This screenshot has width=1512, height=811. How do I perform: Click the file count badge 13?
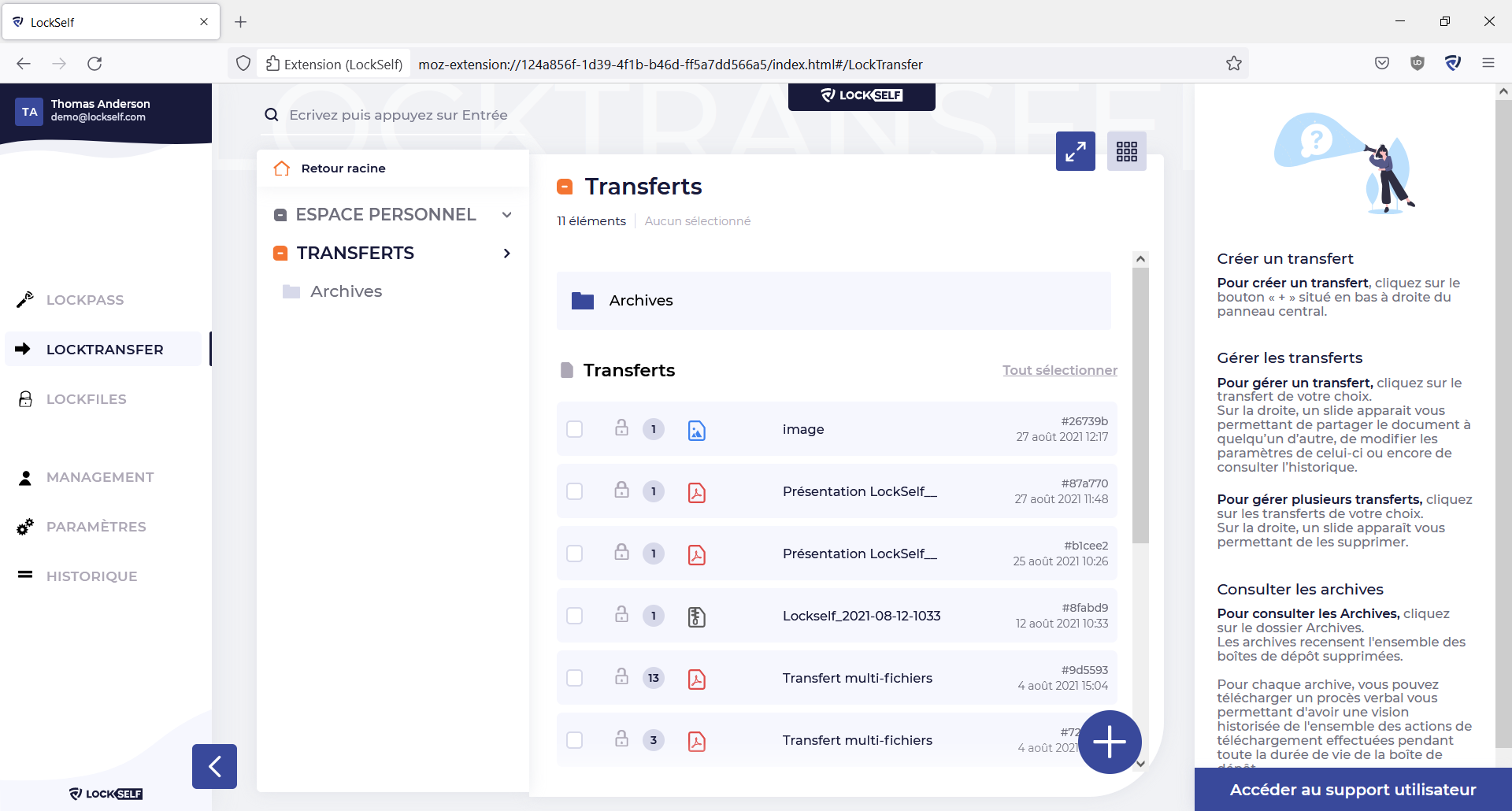[654, 678]
